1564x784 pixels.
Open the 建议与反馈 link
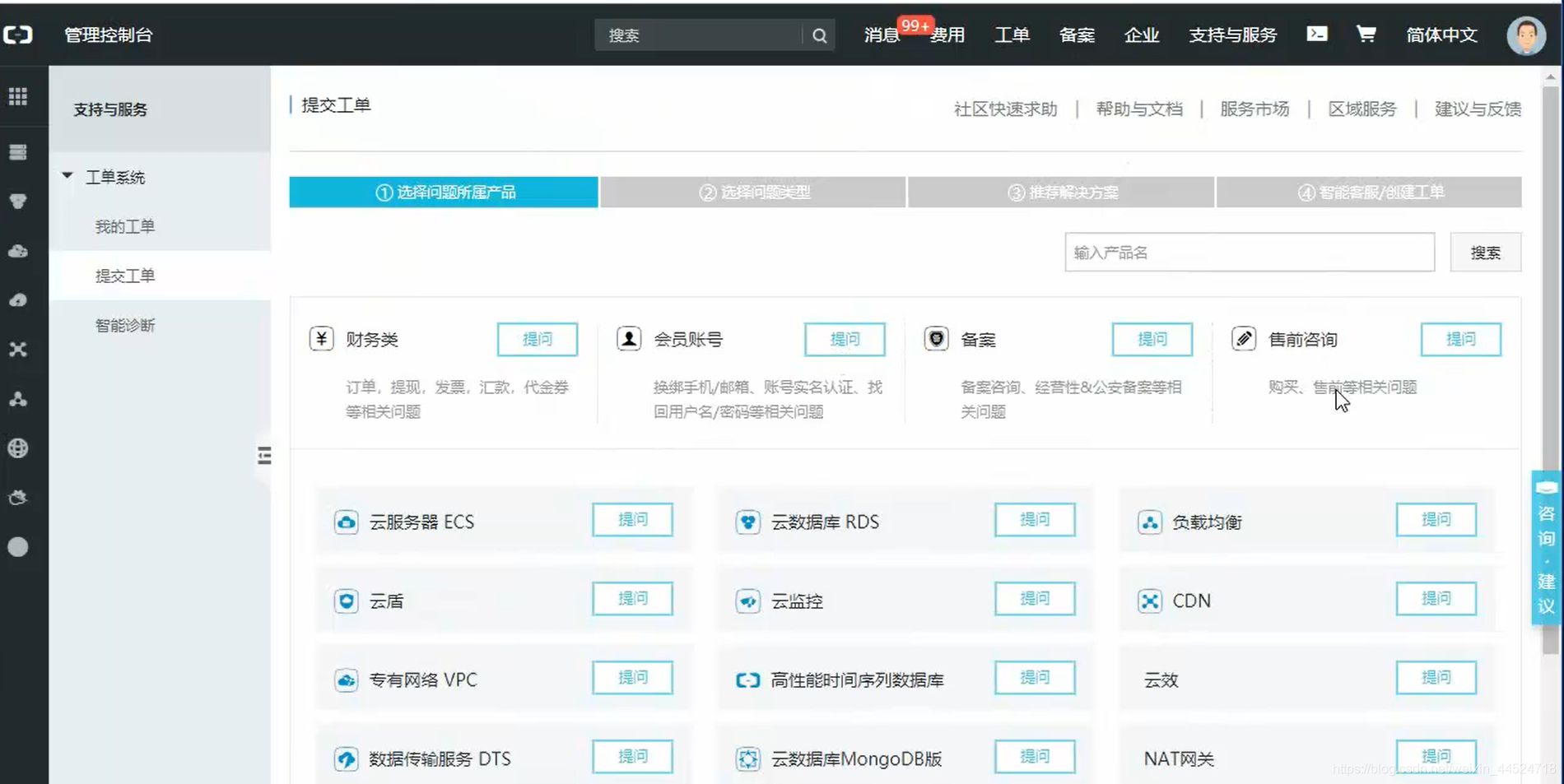click(x=1478, y=109)
